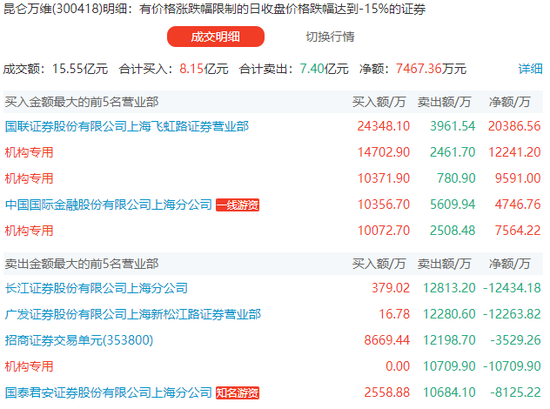Click the 净额 7467.36万元 summary value
Screen dimensions: 550x409
pos(431,69)
